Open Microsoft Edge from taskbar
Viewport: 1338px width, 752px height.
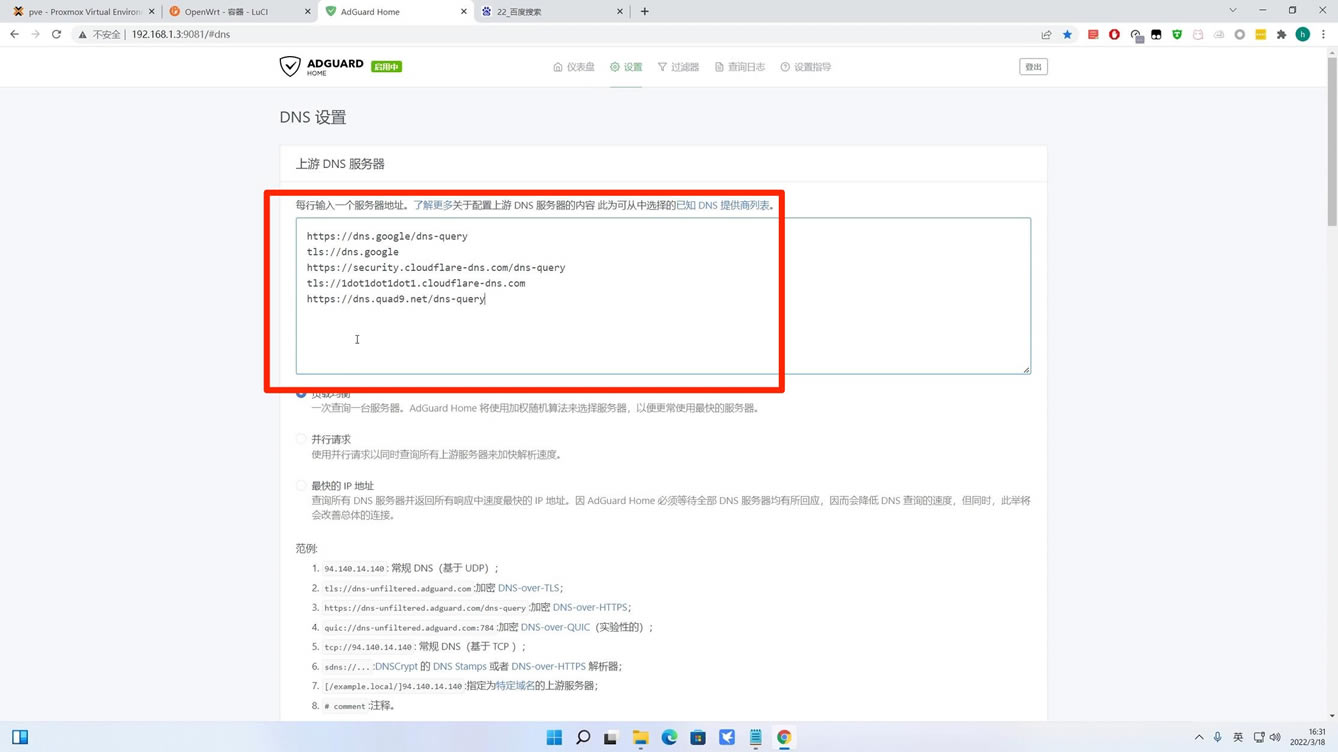[x=669, y=738]
